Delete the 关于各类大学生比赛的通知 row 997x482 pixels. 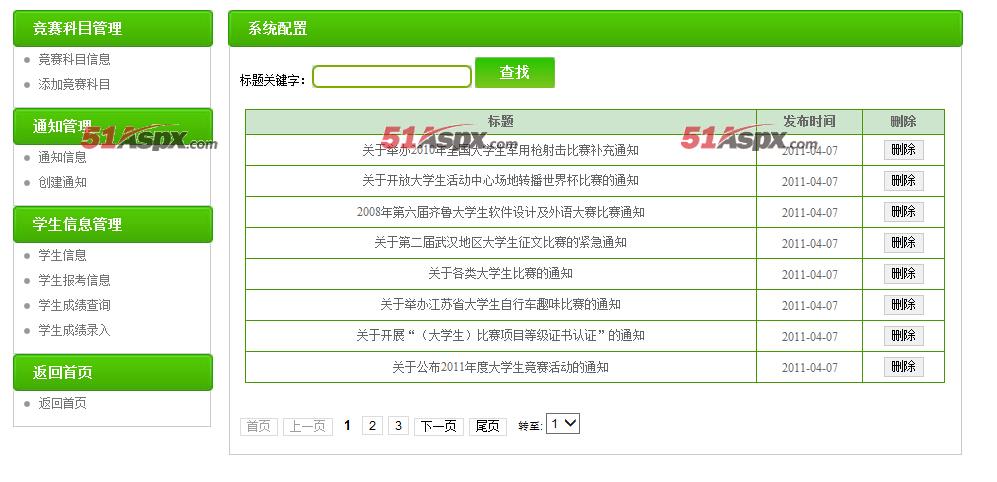904,273
